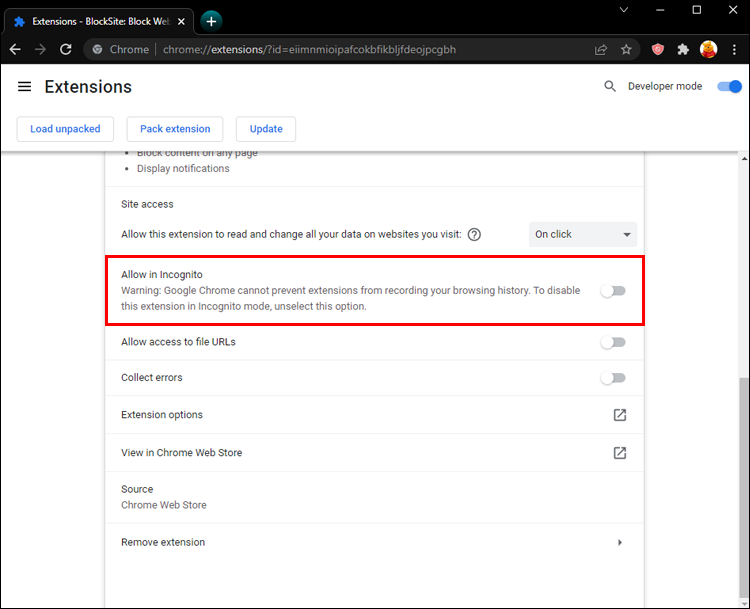Viewport: 750px width, 609px height.
Task: Click the Remove extension label
Action: pyautogui.click(x=163, y=542)
